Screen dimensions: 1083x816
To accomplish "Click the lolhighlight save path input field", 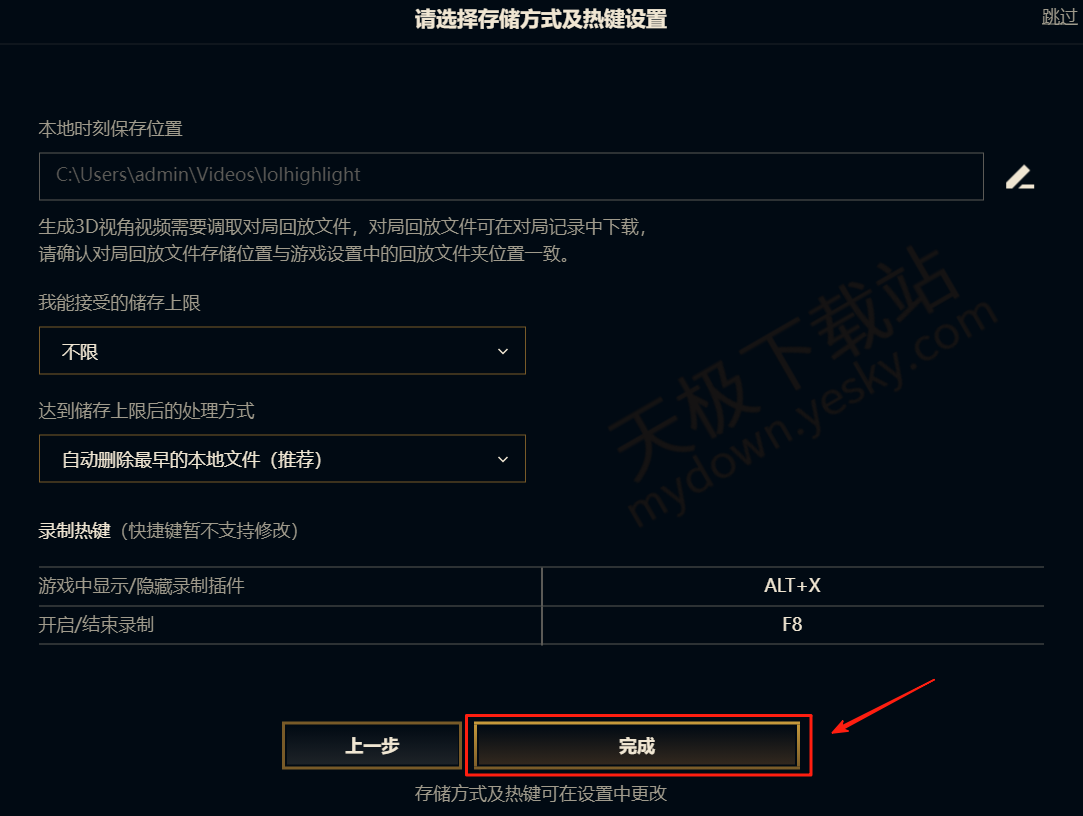I will point(511,176).
